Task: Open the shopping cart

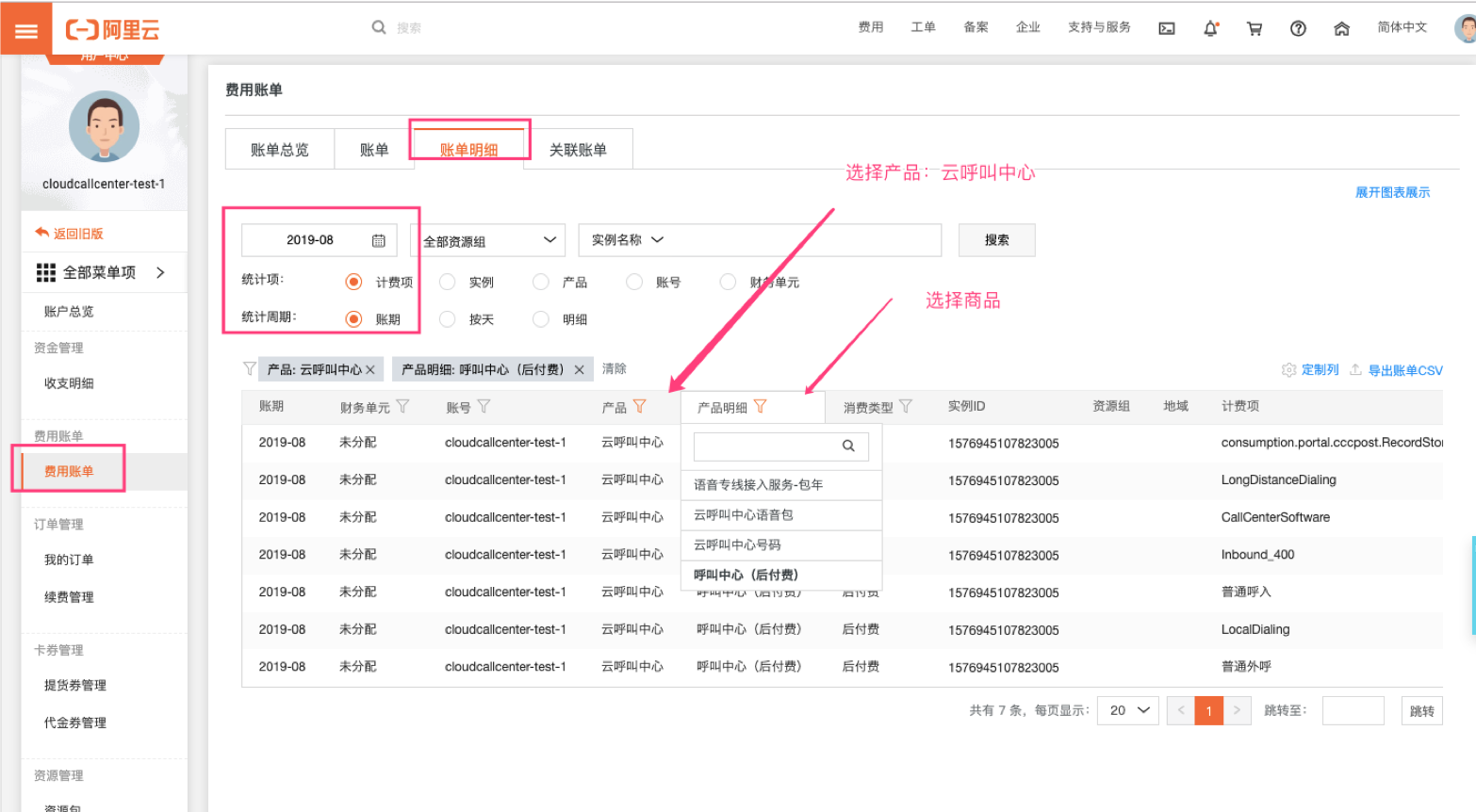Action: tap(1255, 28)
